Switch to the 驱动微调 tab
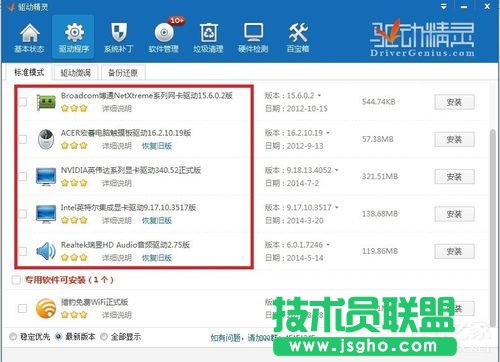The width and height of the screenshot is (500, 362). pos(76,73)
